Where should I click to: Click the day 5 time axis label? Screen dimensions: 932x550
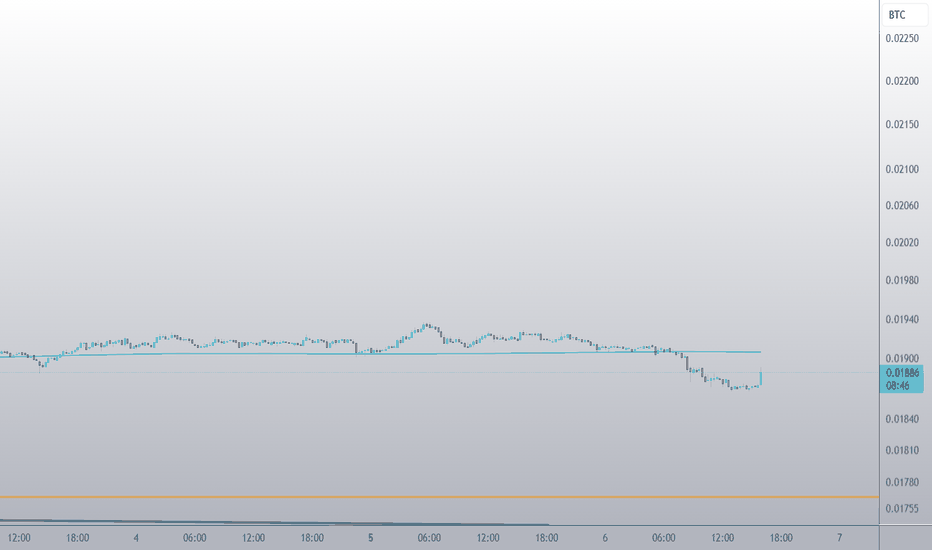(370, 538)
